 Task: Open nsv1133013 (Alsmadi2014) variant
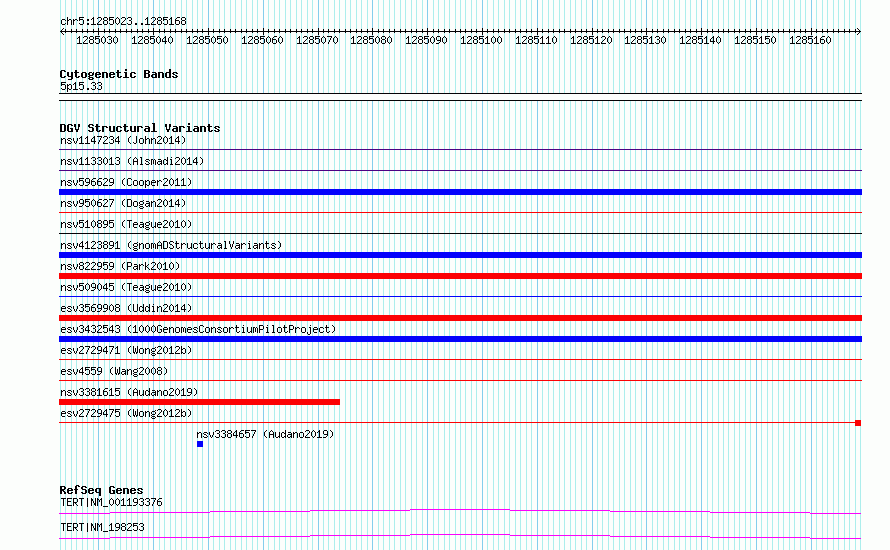click(132, 161)
